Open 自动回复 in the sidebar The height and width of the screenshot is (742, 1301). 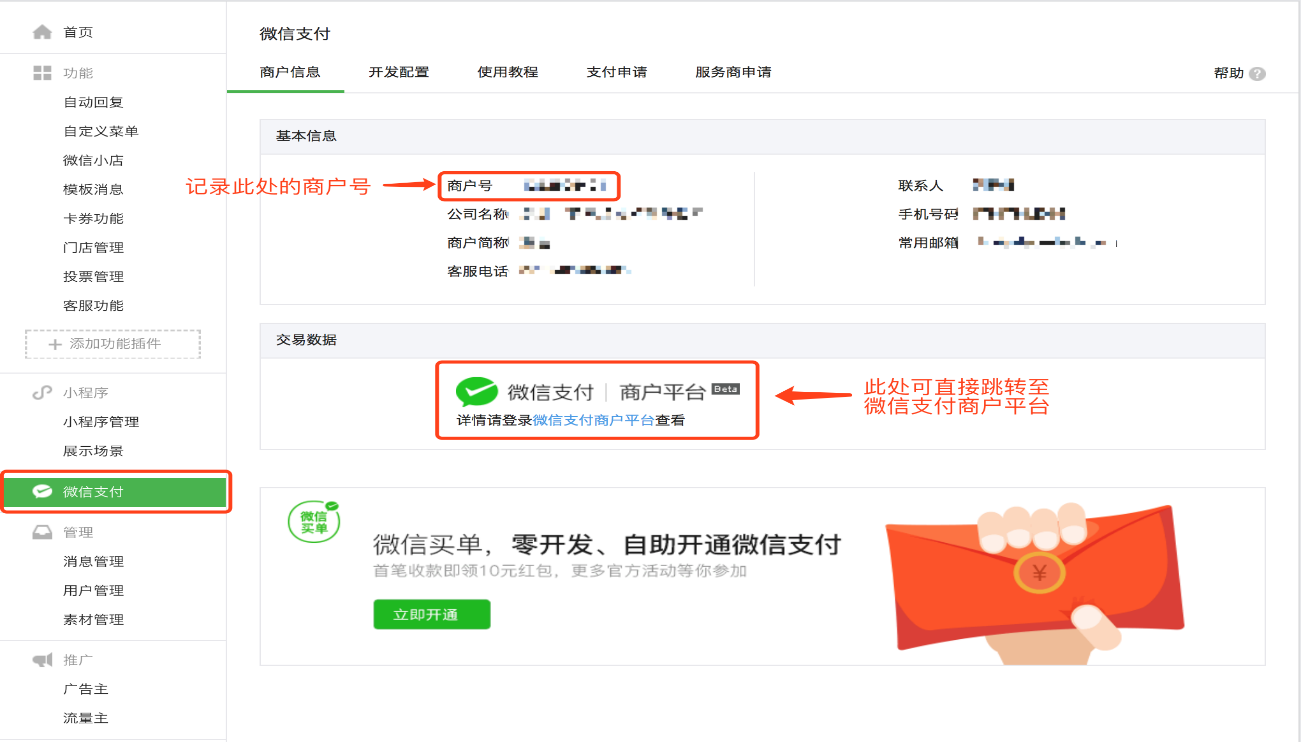[93, 102]
